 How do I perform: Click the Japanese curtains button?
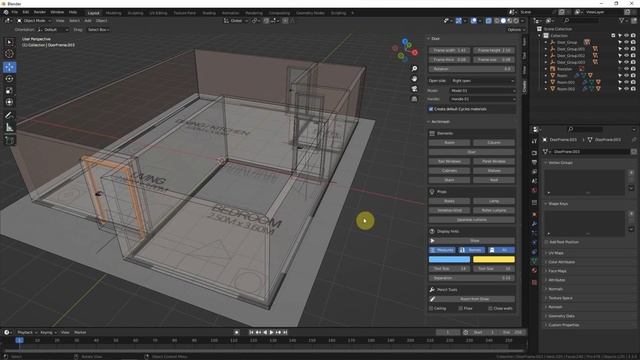tap(471, 220)
